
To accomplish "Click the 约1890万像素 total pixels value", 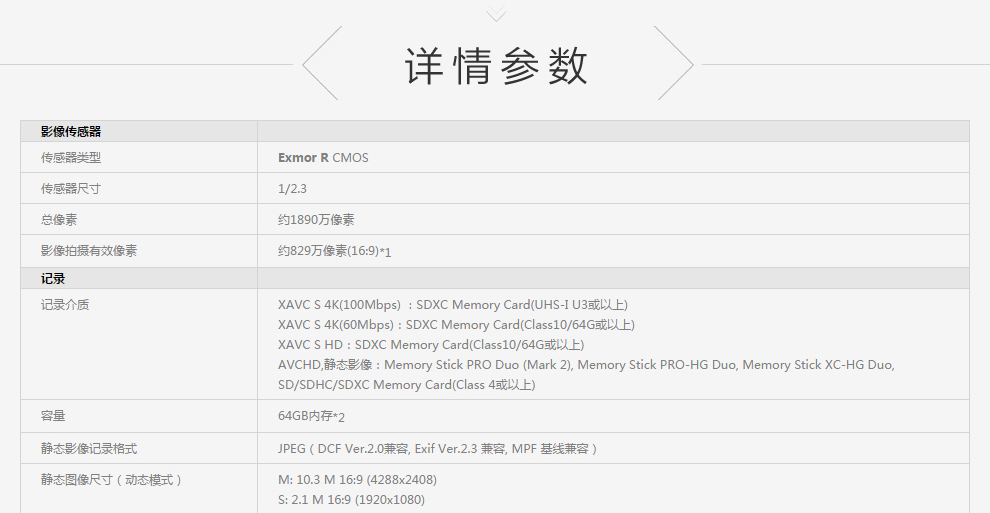I will 316,219.
